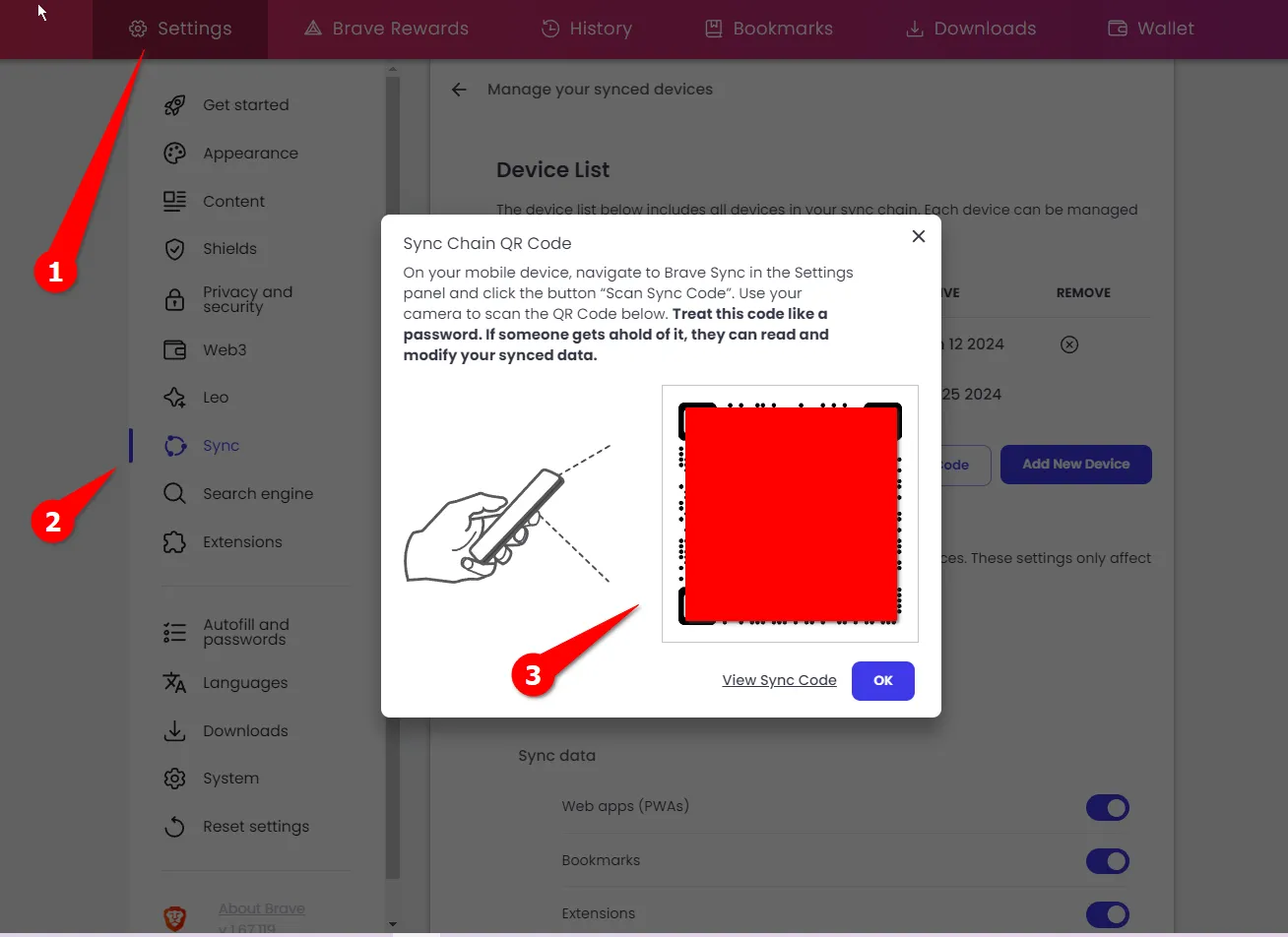Click the settings sidebar scrollbar
Image resolution: width=1288 pixels, height=937 pixels.
tap(393, 477)
